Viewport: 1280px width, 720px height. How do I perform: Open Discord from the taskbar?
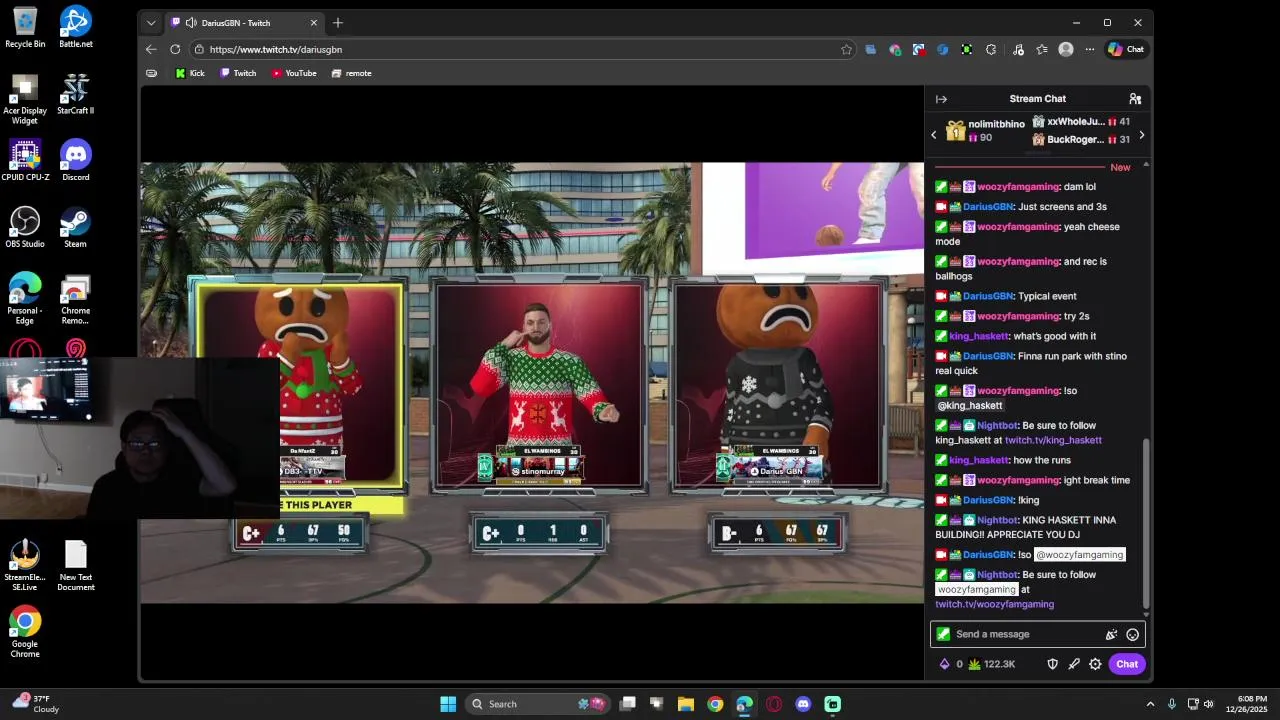[x=803, y=704]
